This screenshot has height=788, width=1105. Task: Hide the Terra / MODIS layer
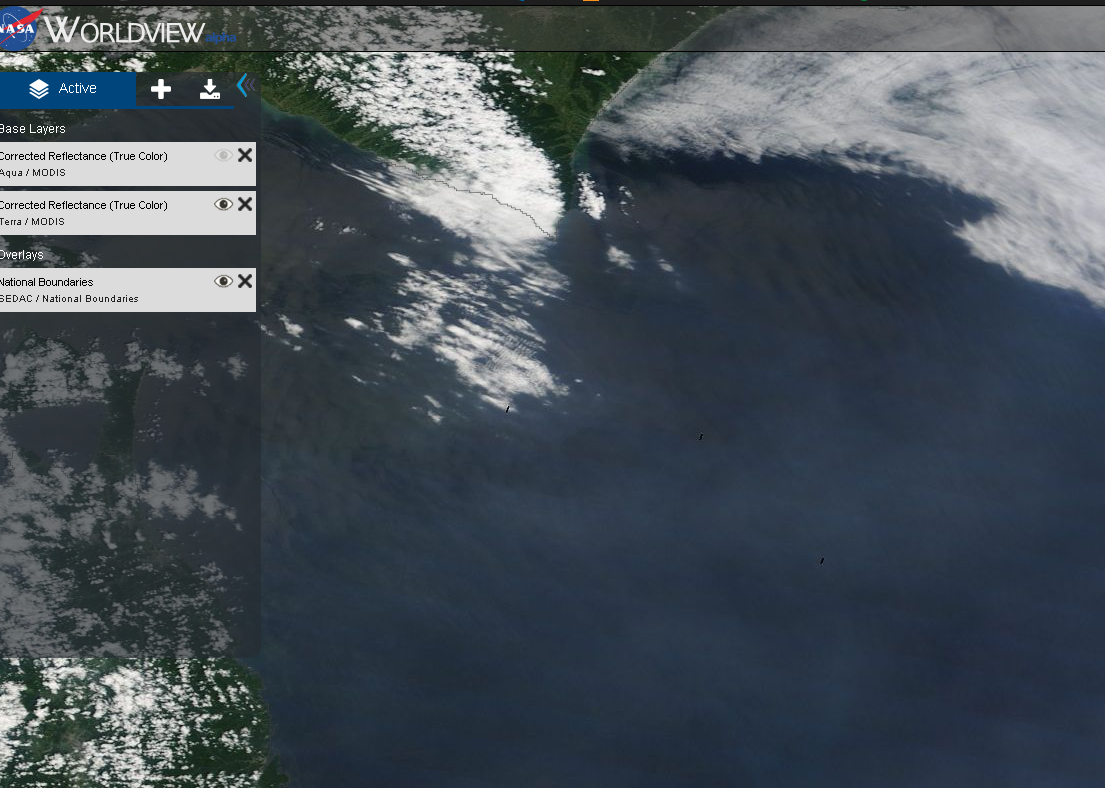[x=223, y=204]
